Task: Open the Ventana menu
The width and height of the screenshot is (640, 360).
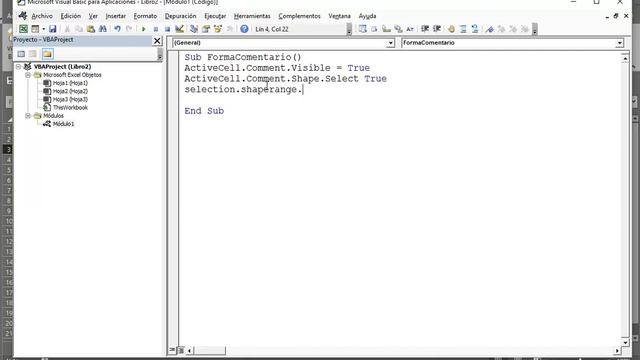Action: pyautogui.click(x=339, y=16)
